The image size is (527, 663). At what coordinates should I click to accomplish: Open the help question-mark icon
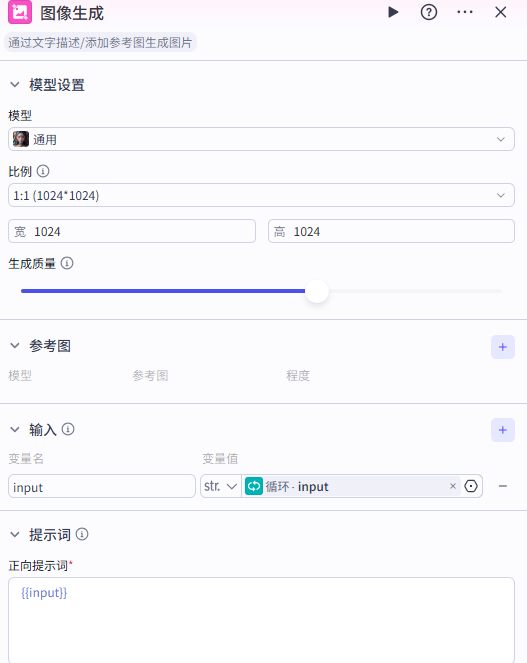[428, 12]
